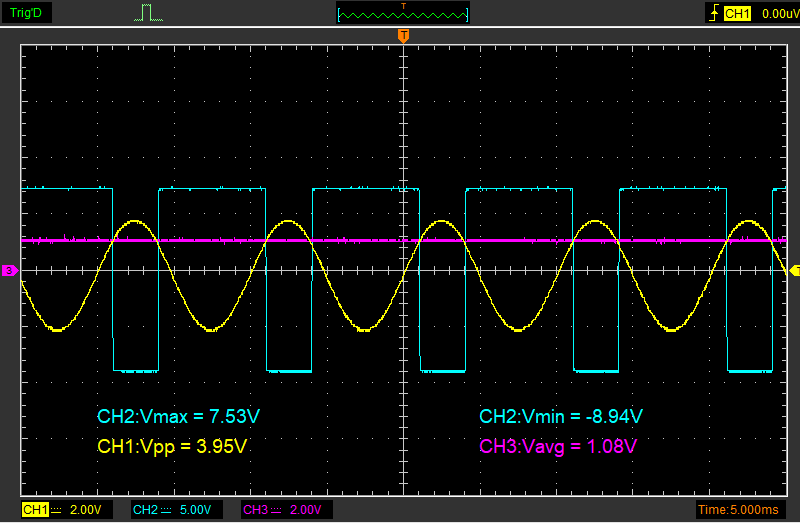Click the Trig'D status indicator
Screen dimensions: 800x524
tap(26, 13)
